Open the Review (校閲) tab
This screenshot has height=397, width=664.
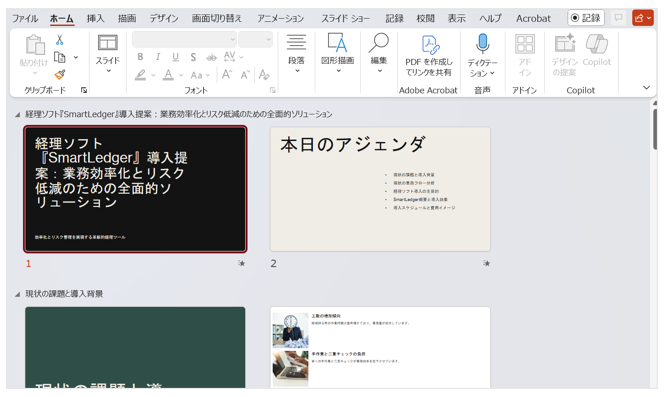tap(426, 18)
